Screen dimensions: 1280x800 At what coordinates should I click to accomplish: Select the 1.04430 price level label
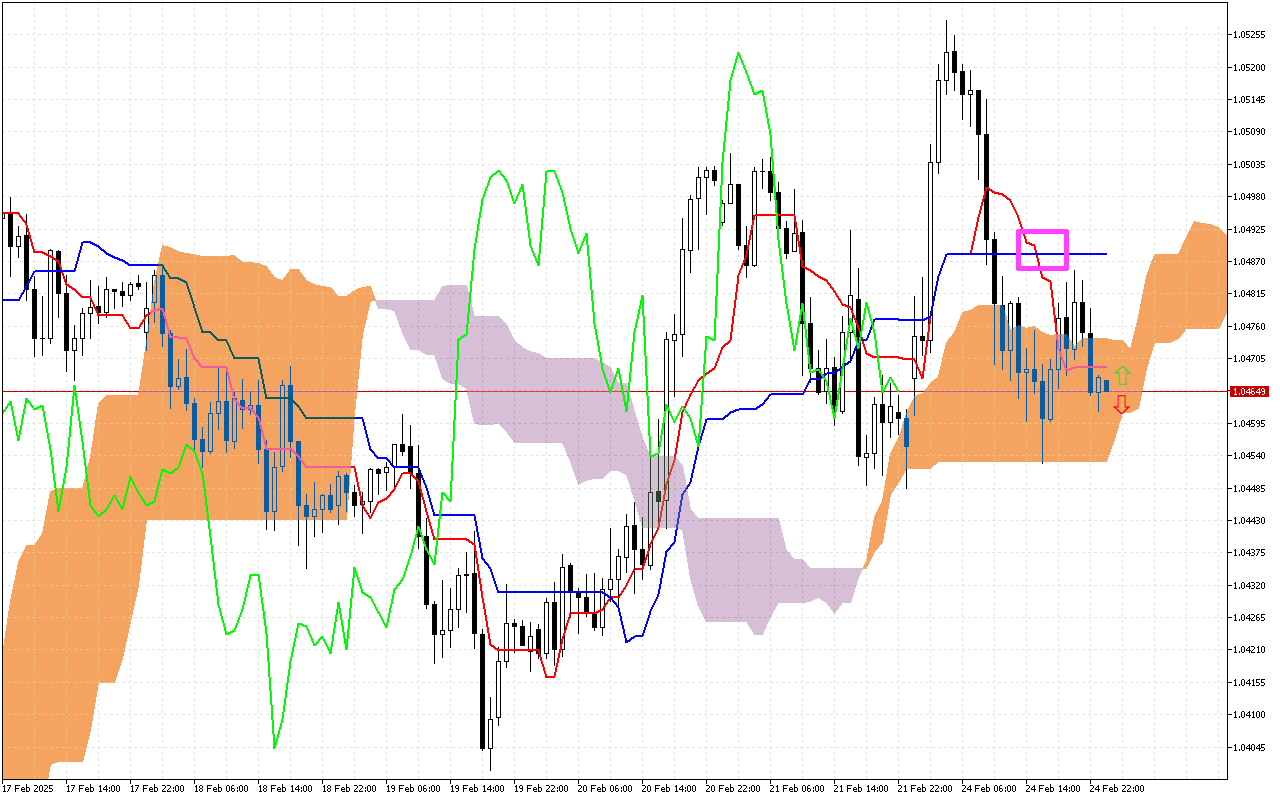point(1250,521)
